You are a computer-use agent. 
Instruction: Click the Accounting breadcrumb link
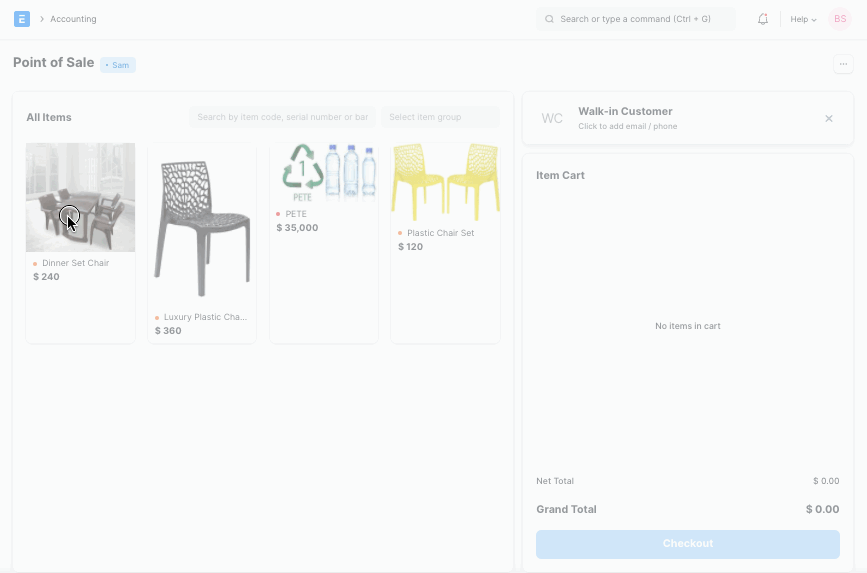pyautogui.click(x=73, y=19)
